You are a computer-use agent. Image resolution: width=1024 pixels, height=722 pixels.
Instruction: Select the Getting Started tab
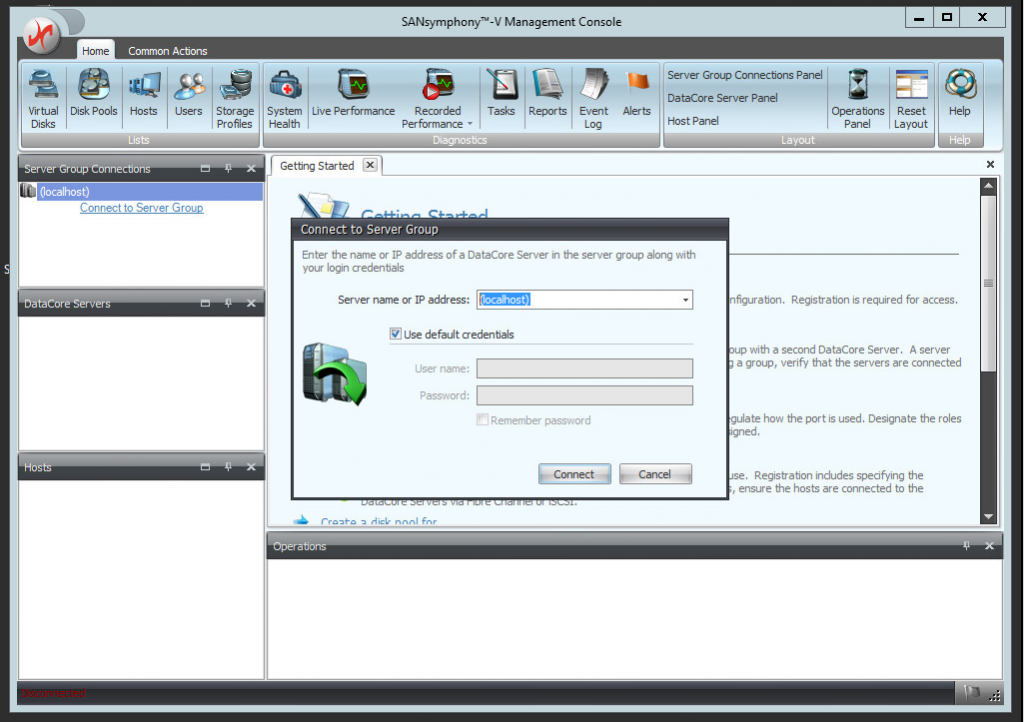pyautogui.click(x=318, y=167)
